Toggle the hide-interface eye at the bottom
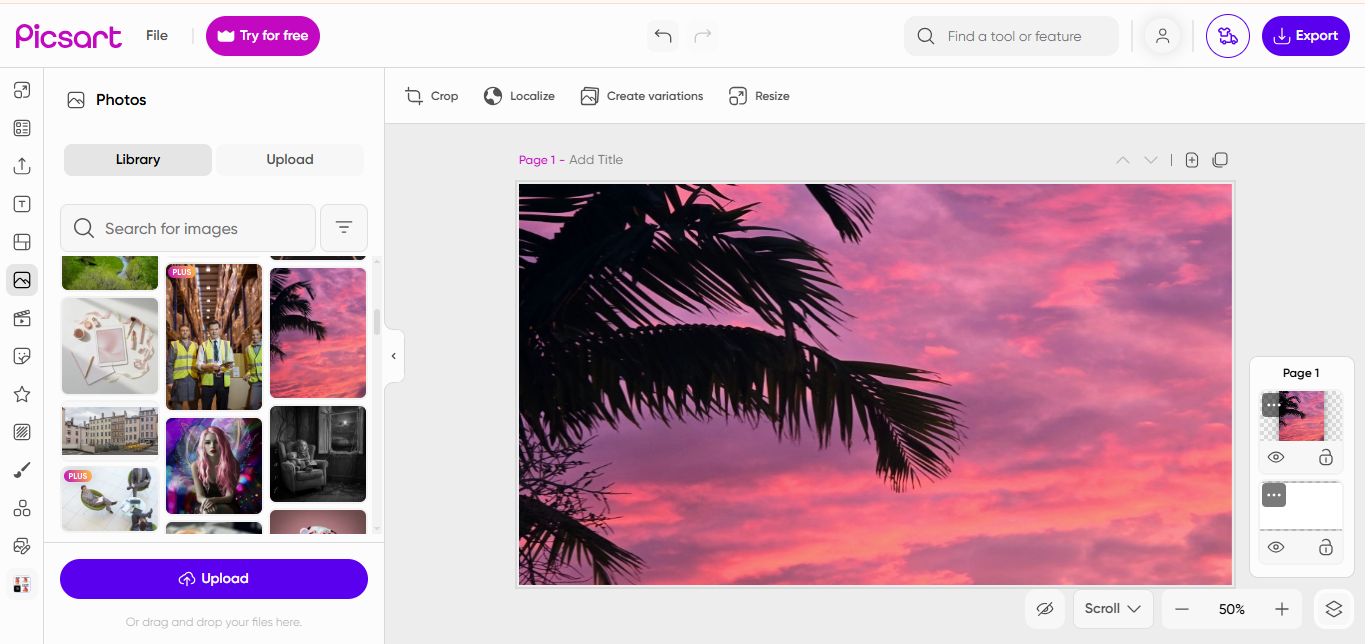Viewport: 1365px width, 644px height. point(1045,608)
